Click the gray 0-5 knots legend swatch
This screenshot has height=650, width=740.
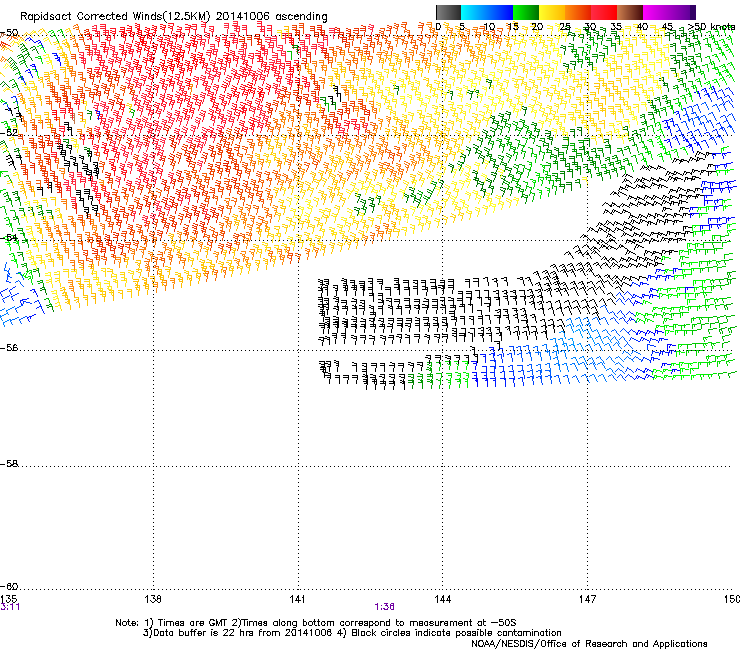click(449, 12)
